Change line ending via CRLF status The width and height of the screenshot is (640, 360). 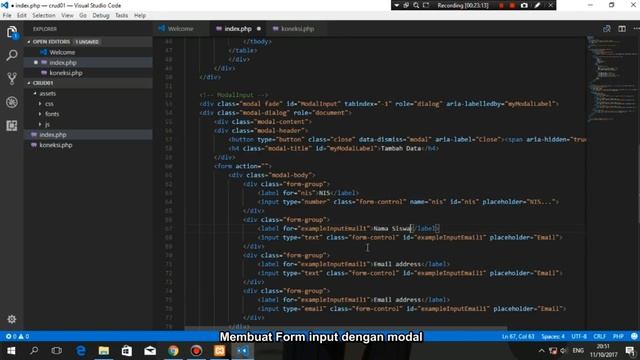tap(599, 336)
